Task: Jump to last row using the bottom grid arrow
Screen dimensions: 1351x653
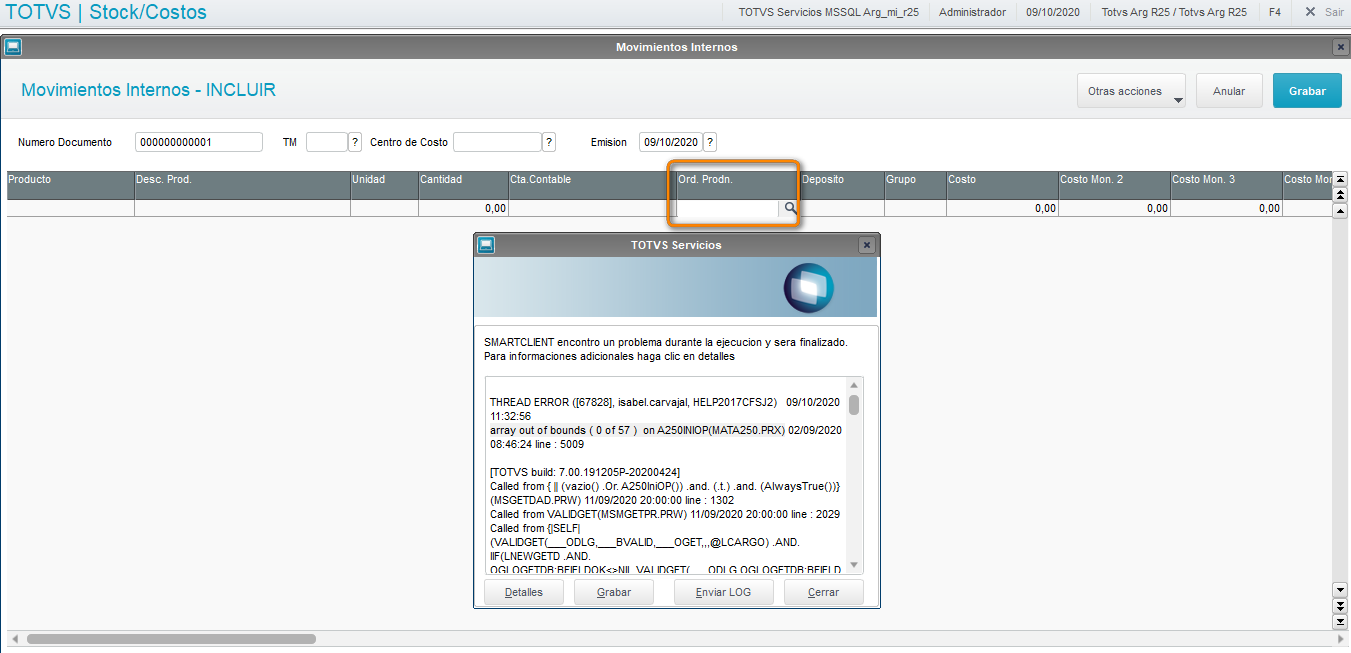Action: tap(1341, 621)
